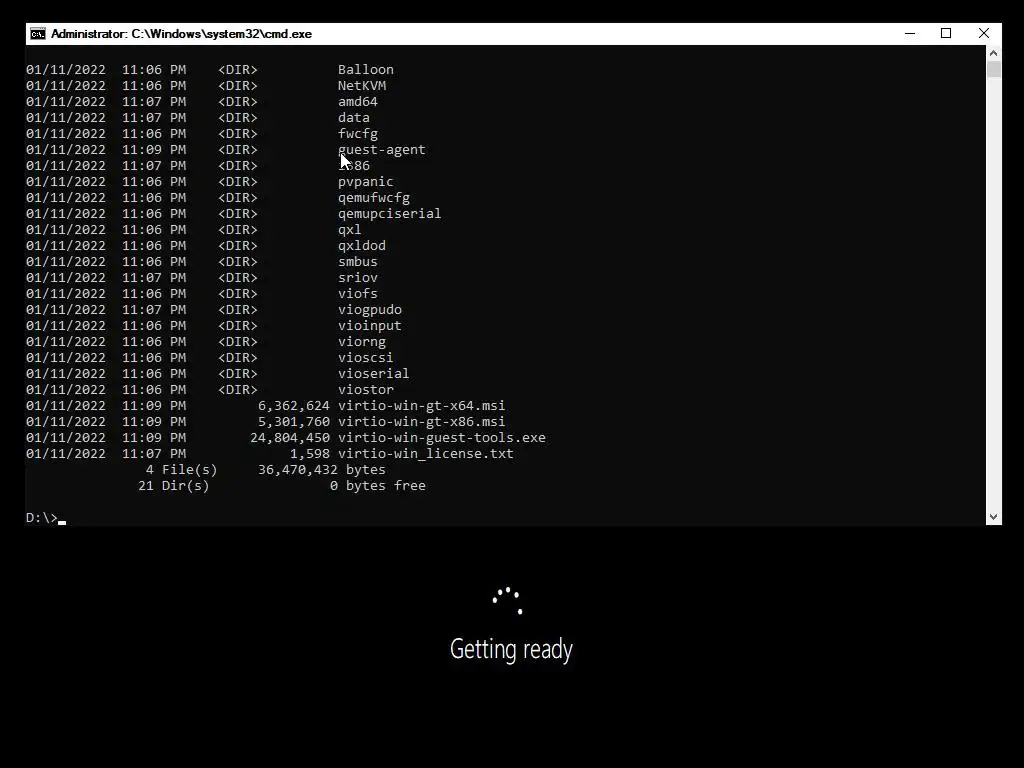Click the 1,598 file size value
The image size is (1024, 768).
310,453
